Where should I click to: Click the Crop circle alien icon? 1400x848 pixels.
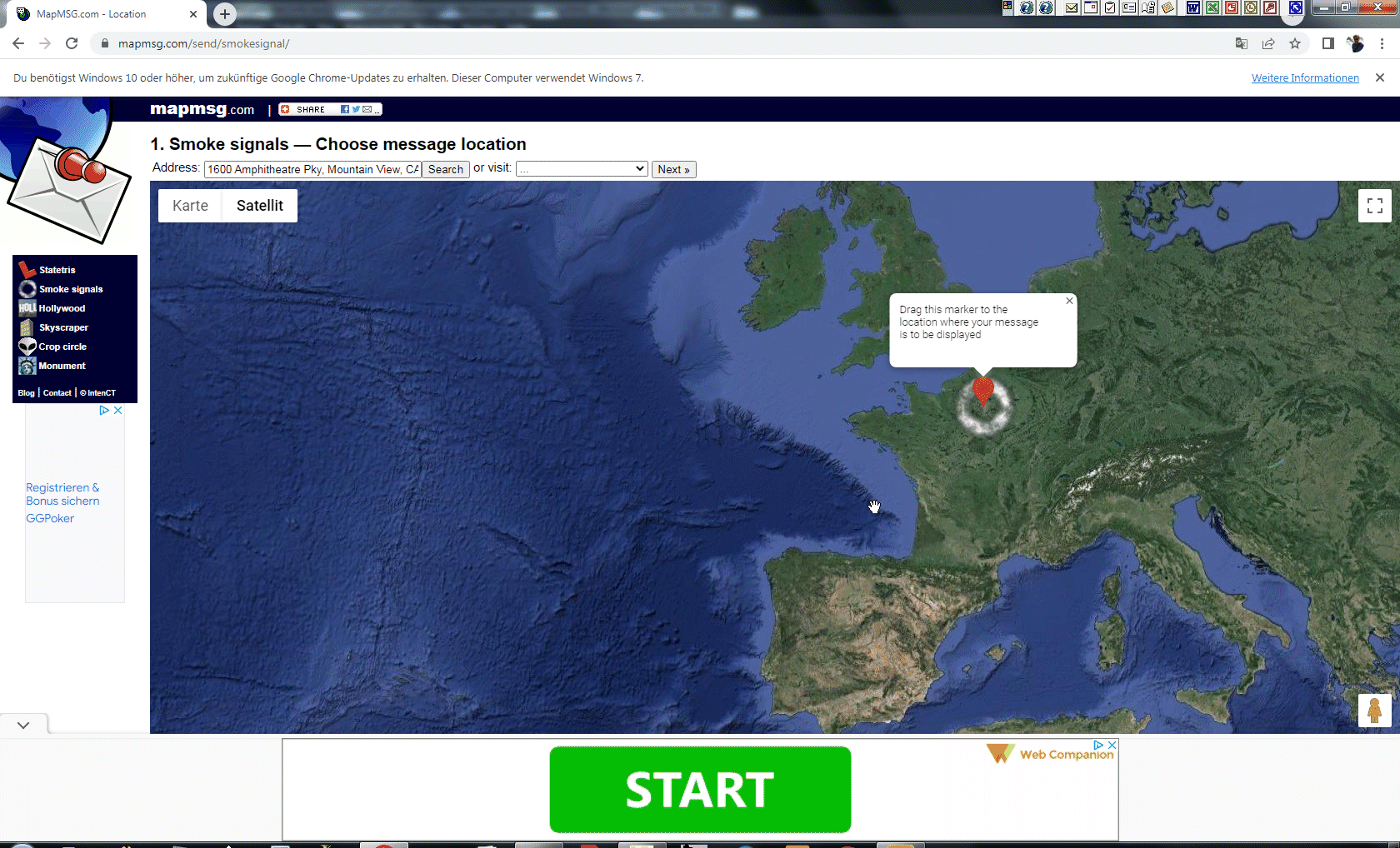click(x=27, y=347)
